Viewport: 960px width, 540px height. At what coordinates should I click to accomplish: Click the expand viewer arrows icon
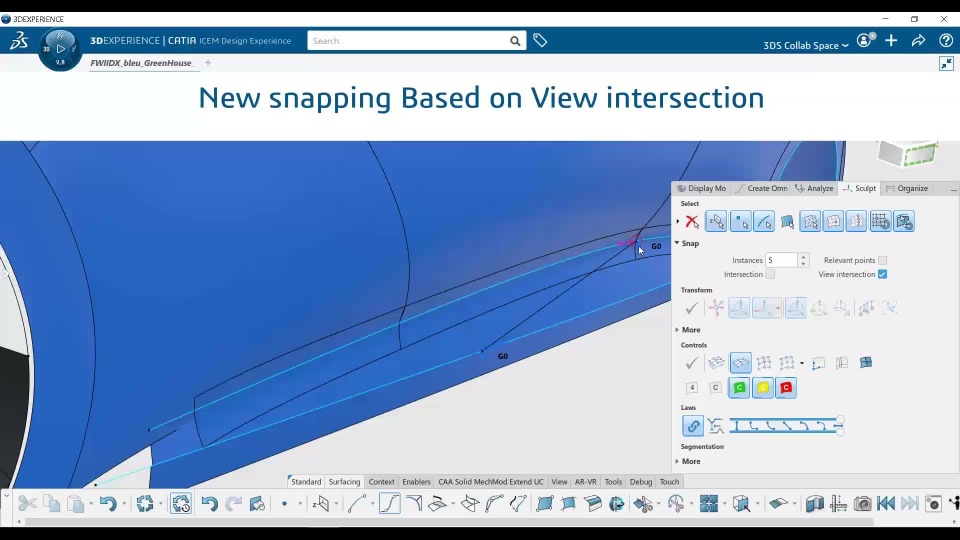pyautogui.click(x=947, y=63)
